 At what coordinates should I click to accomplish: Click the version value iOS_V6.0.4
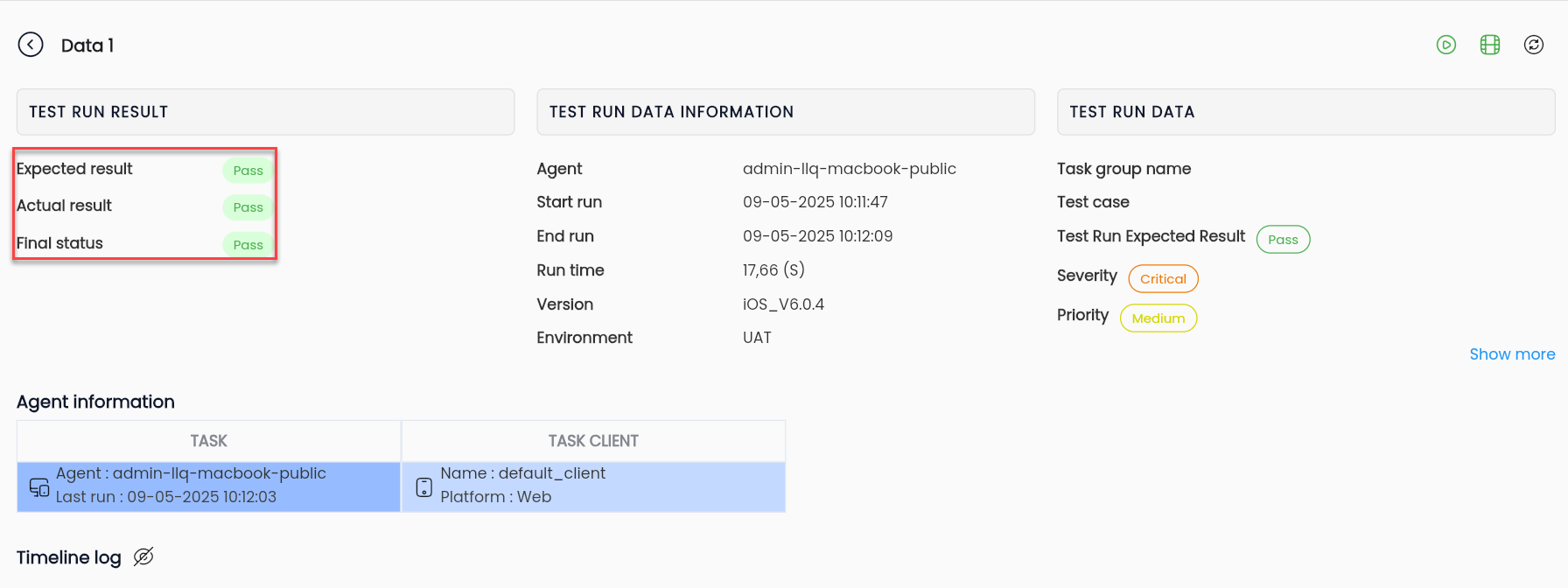click(783, 304)
